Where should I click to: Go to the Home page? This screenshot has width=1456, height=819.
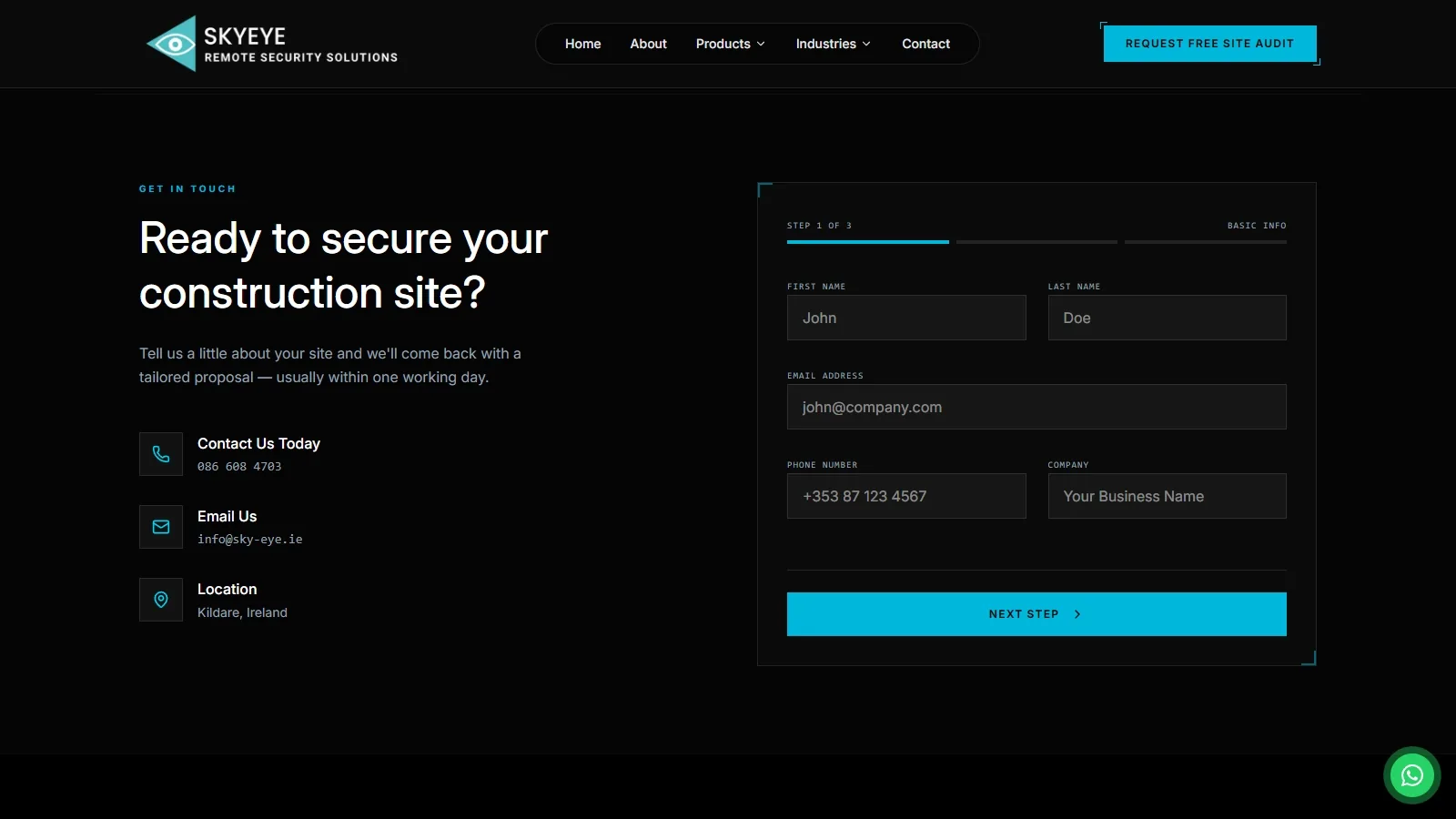582,44
